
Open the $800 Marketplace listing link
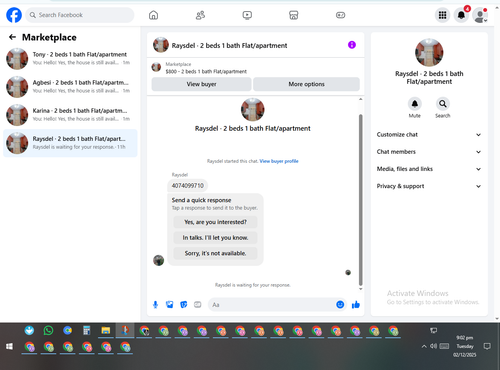click(x=206, y=71)
